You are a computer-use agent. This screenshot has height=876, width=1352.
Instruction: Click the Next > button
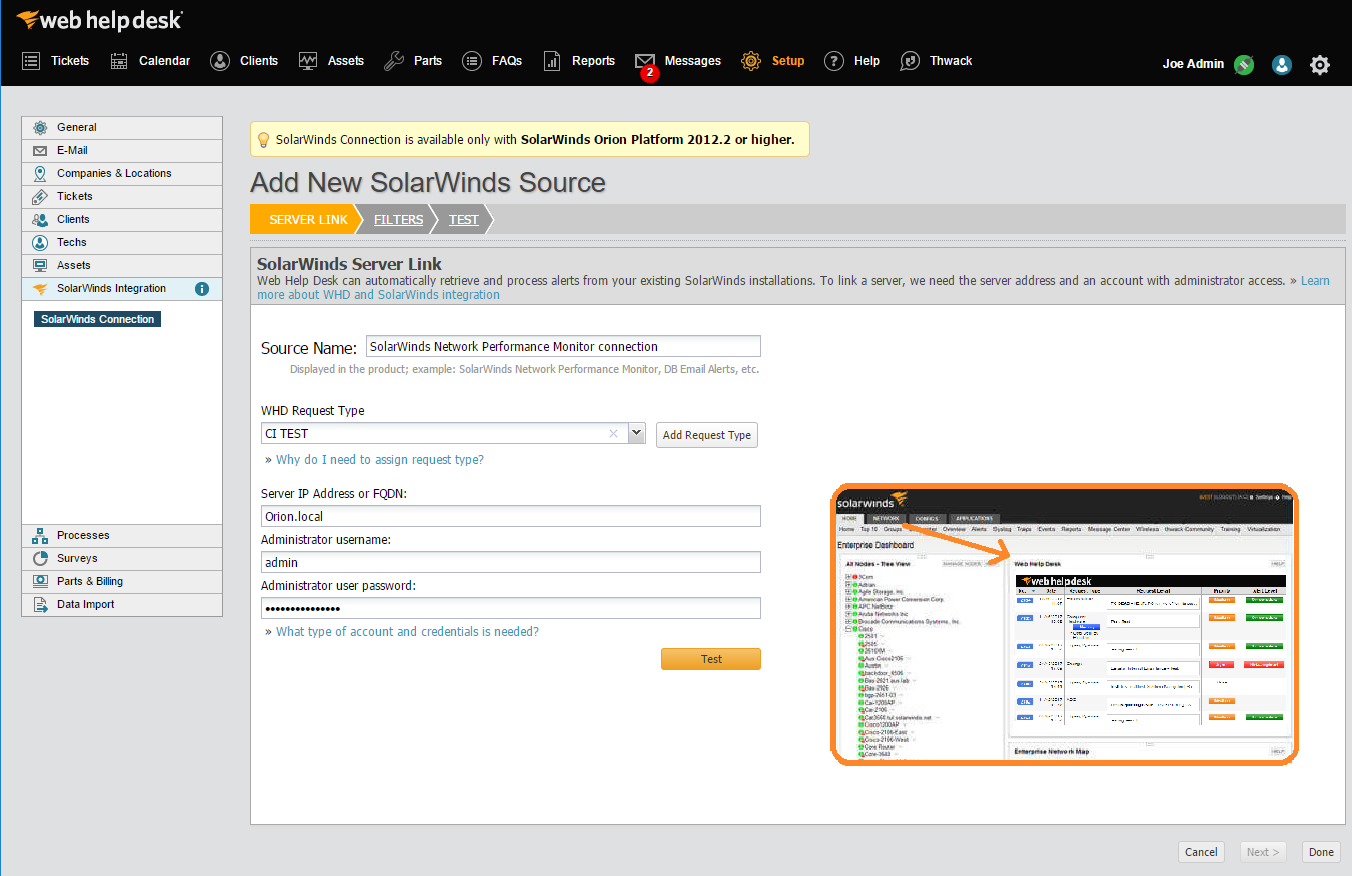point(1263,852)
